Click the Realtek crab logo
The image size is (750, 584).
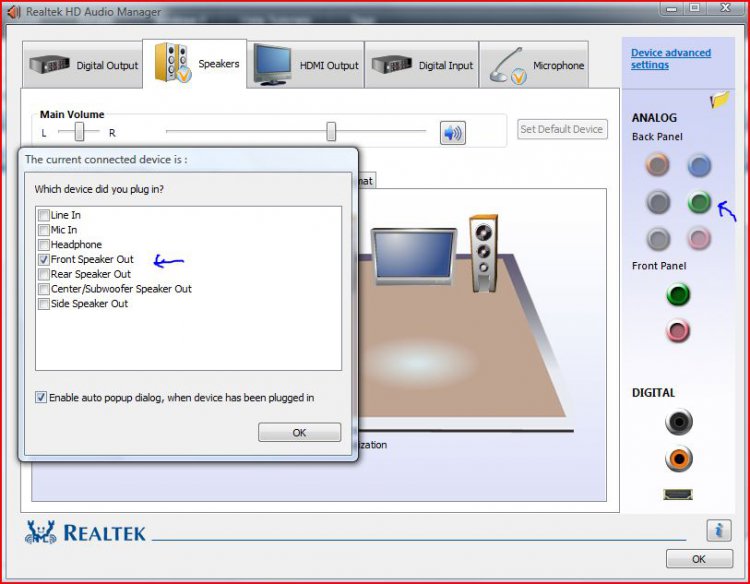41,532
